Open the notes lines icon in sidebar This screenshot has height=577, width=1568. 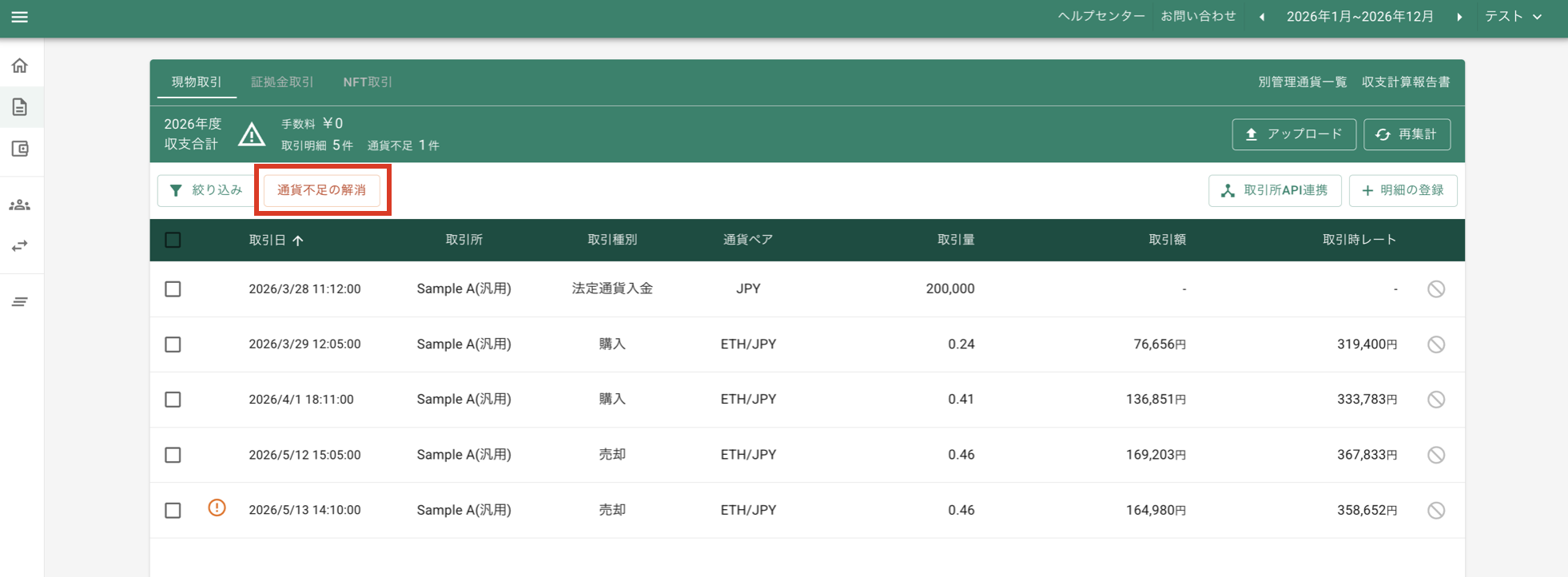(x=20, y=301)
